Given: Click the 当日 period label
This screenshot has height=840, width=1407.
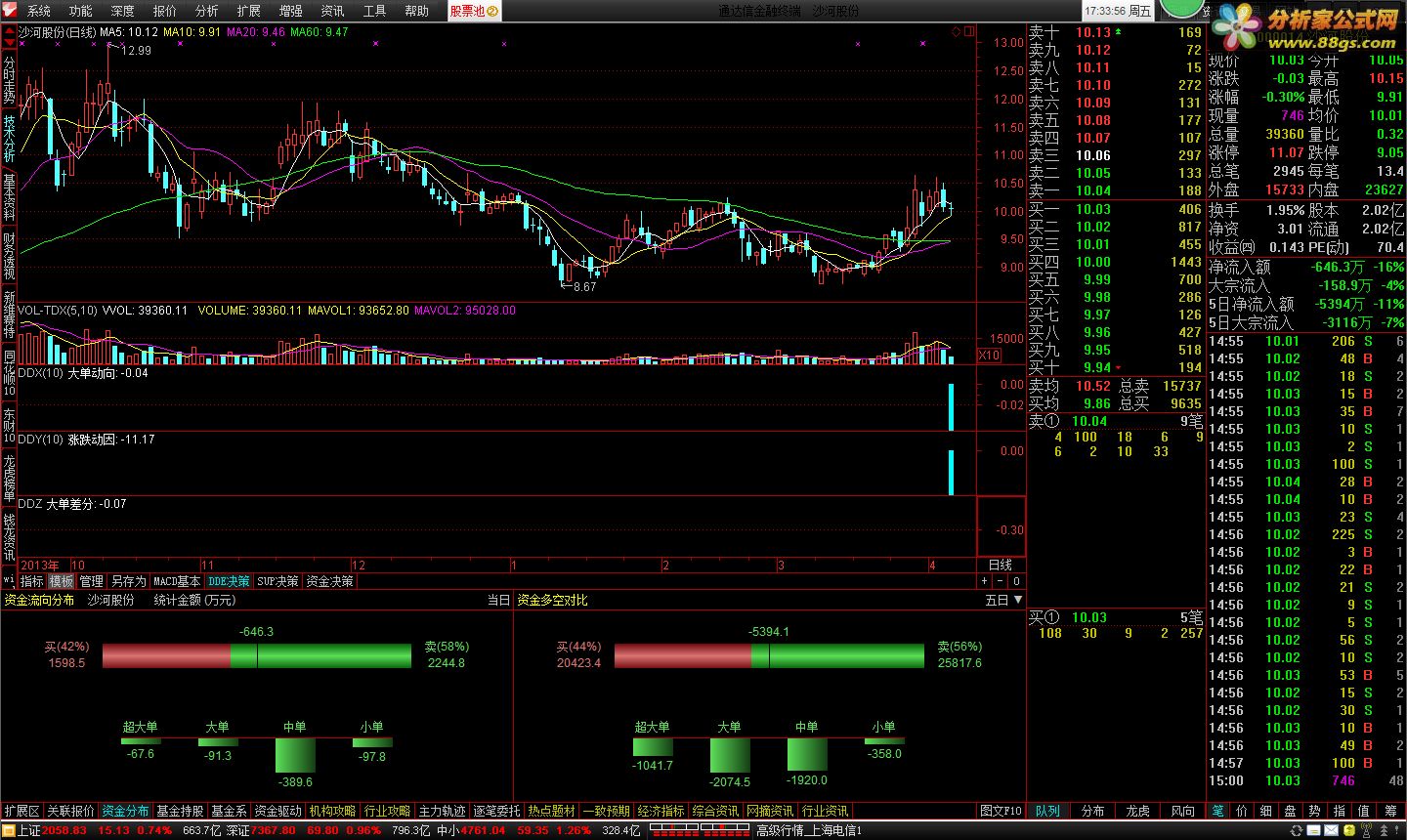Looking at the screenshot, I should pyautogui.click(x=498, y=600).
